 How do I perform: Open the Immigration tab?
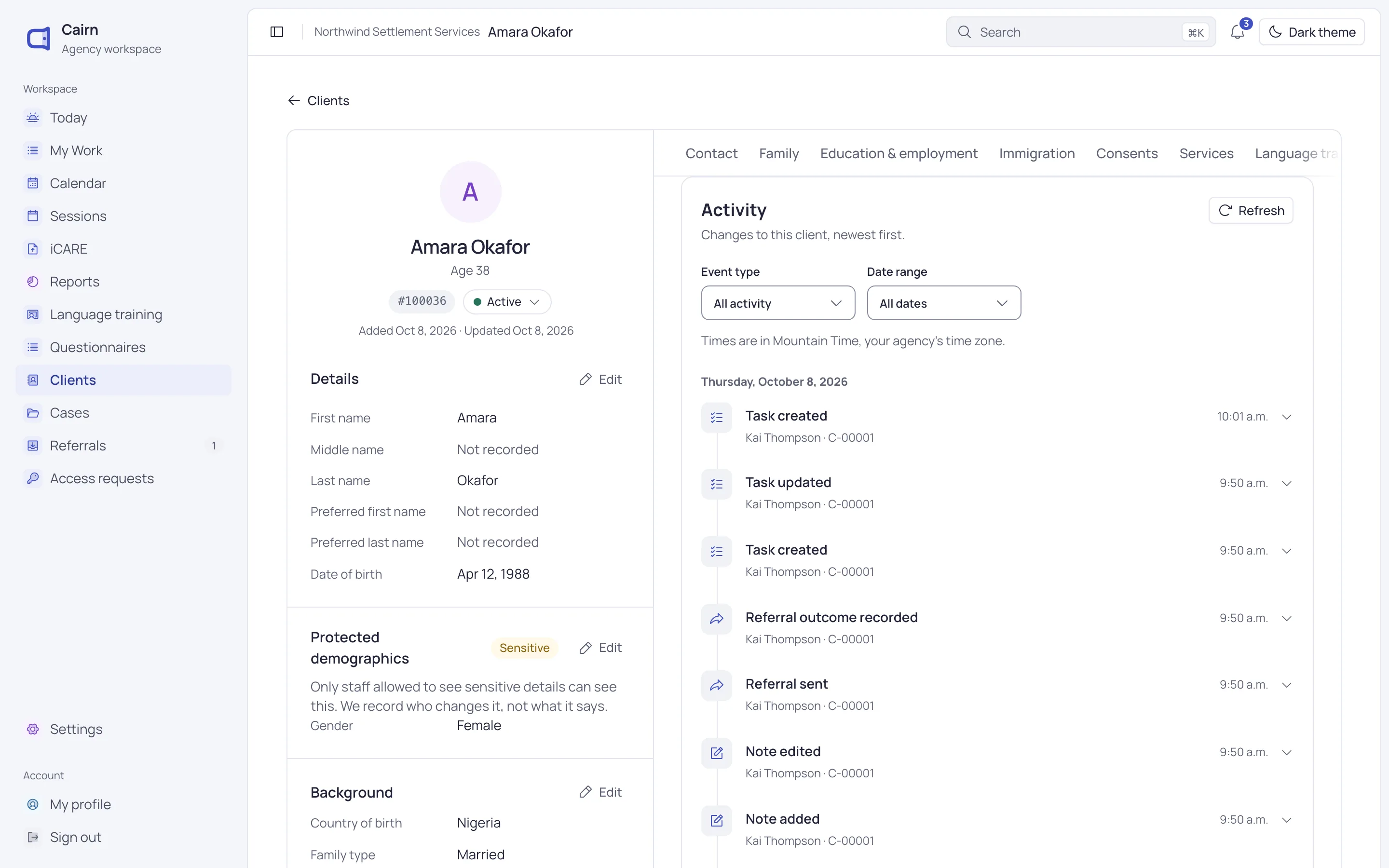(x=1036, y=153)
